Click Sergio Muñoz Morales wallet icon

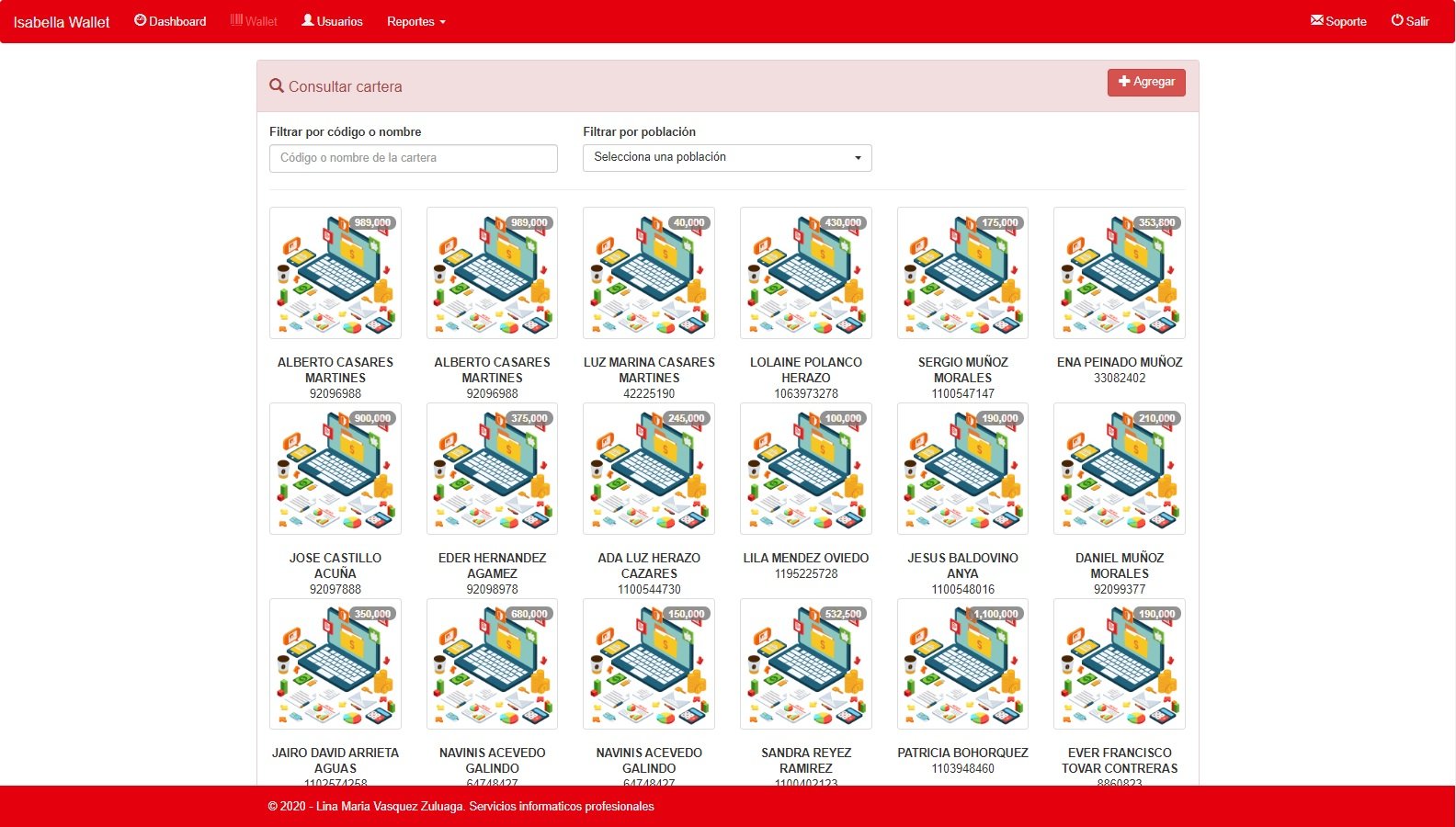[x=962, y=273]
